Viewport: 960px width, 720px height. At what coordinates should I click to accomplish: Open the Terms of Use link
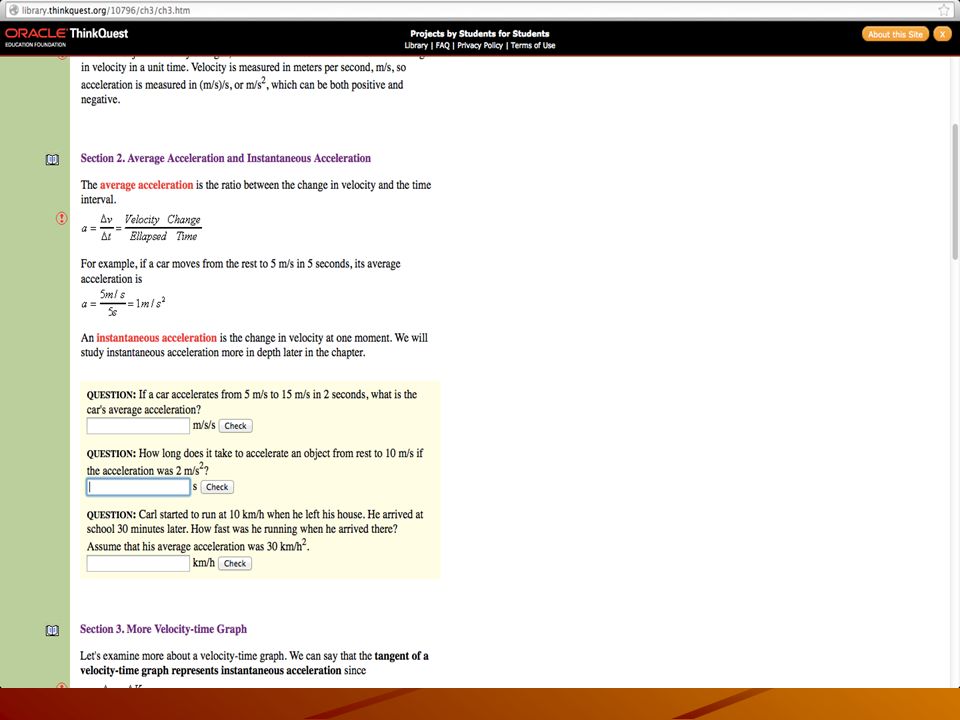533,45
